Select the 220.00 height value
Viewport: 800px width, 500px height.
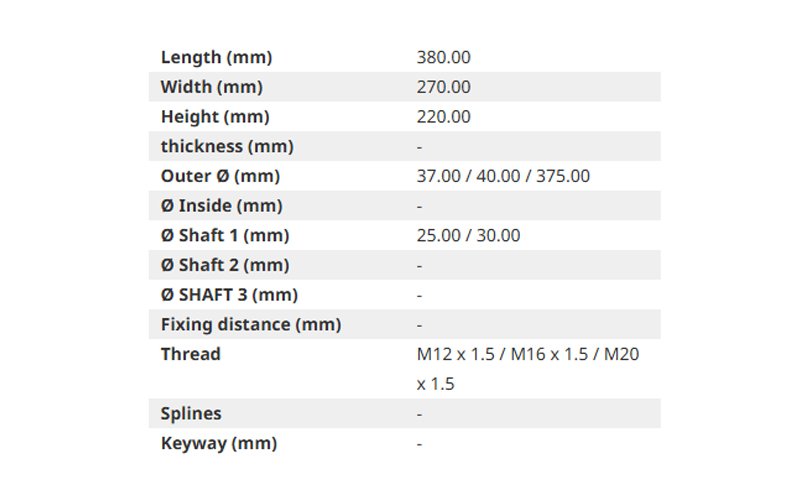[443, 116]
